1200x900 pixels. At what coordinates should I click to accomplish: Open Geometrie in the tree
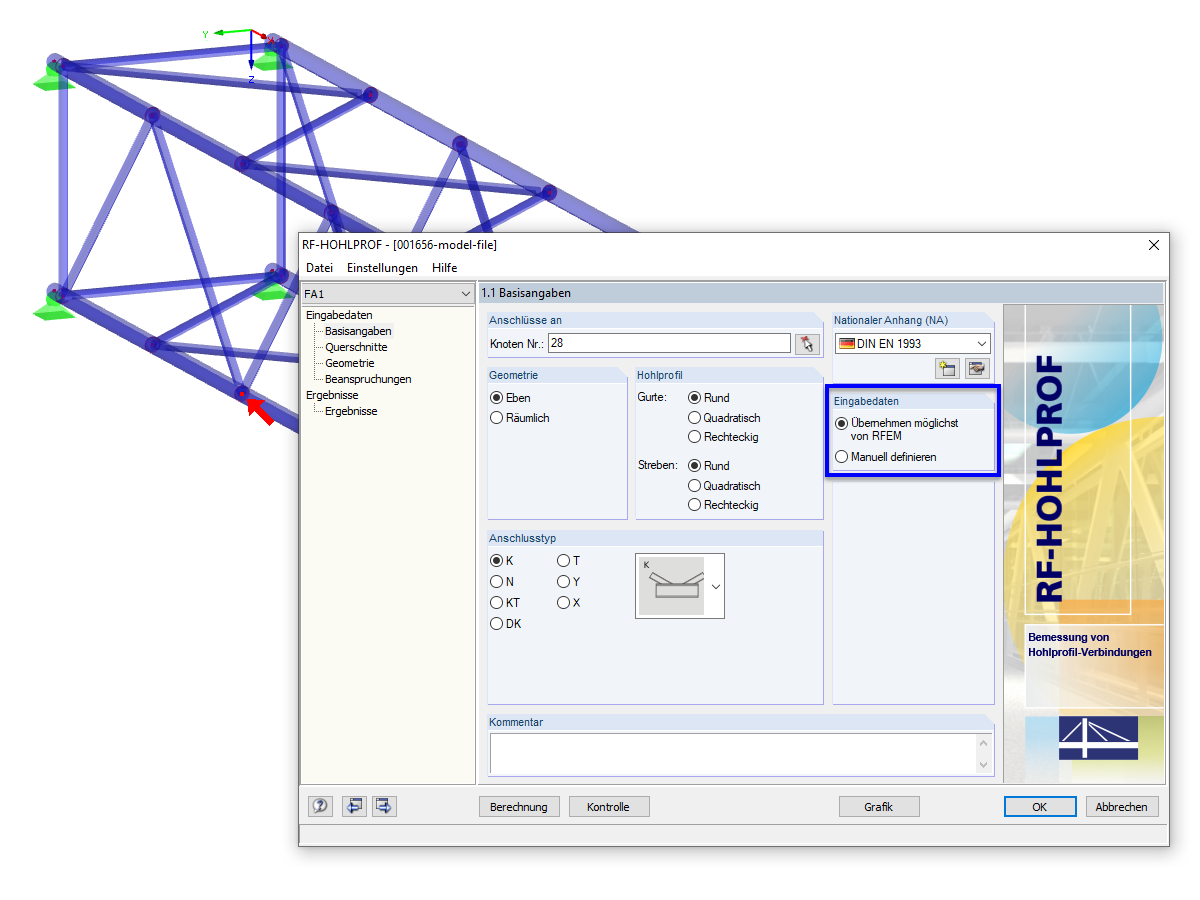click(350, 363)
